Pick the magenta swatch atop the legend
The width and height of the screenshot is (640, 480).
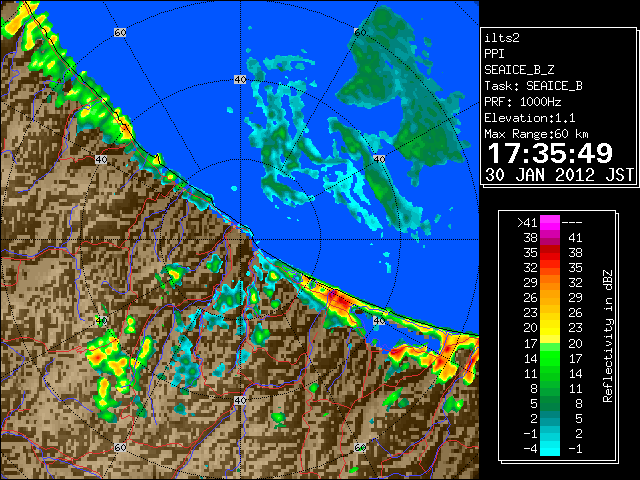tap(550, 223)
